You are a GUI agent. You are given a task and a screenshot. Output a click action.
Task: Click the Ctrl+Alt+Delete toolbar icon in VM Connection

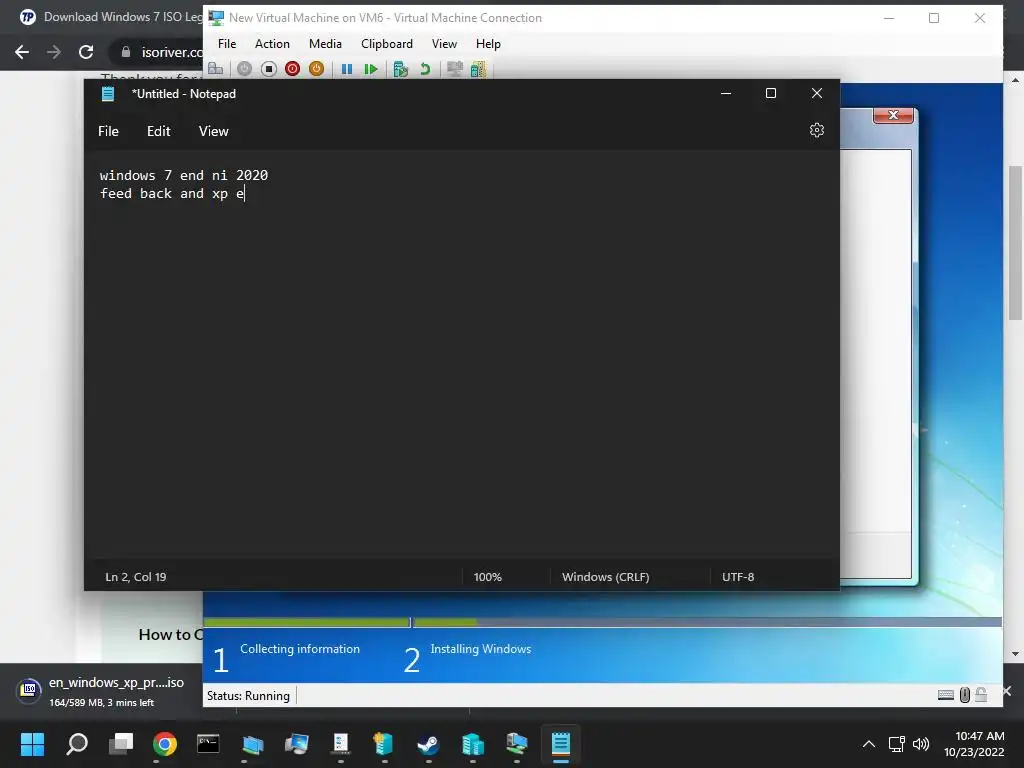(x=216, y=69)
